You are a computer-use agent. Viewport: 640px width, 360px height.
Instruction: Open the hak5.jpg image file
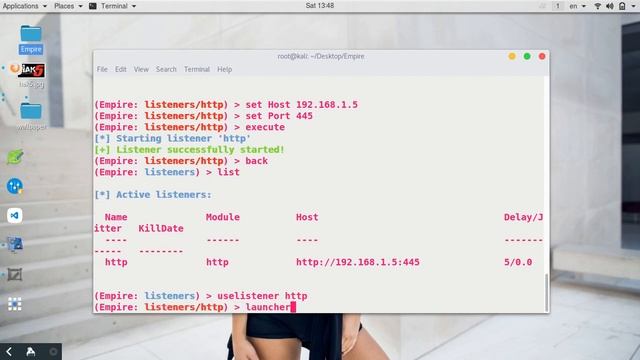click(31, 76)
